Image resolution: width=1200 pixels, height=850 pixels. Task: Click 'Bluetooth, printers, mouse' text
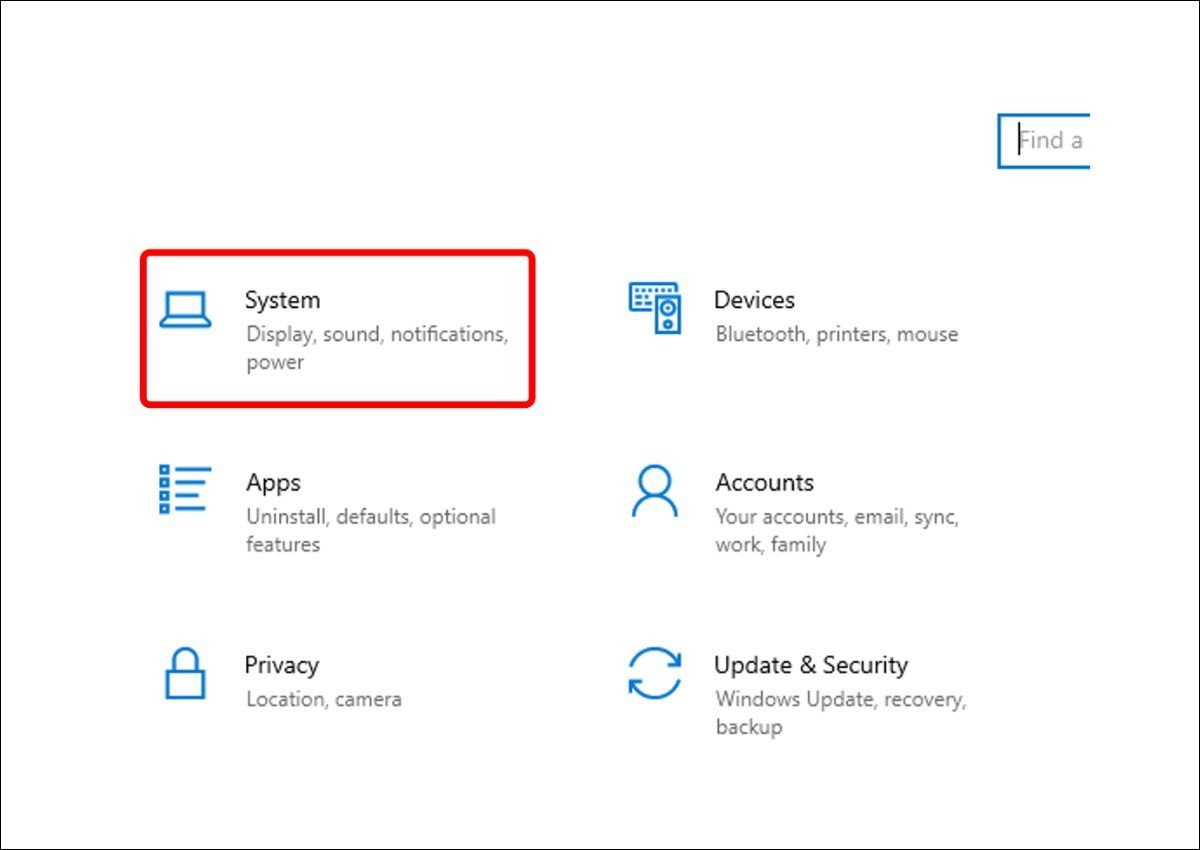(837, 334)
